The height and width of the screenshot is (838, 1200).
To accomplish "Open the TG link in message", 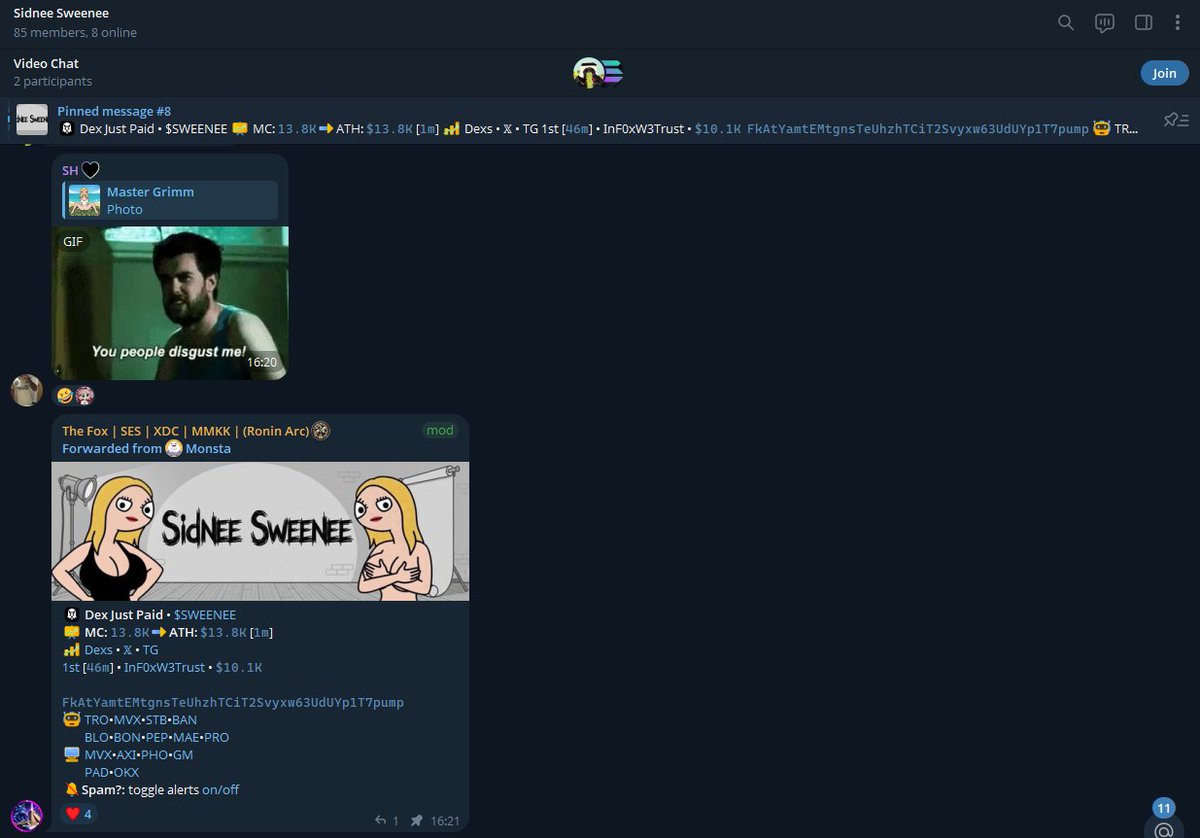I will [150, 650].
